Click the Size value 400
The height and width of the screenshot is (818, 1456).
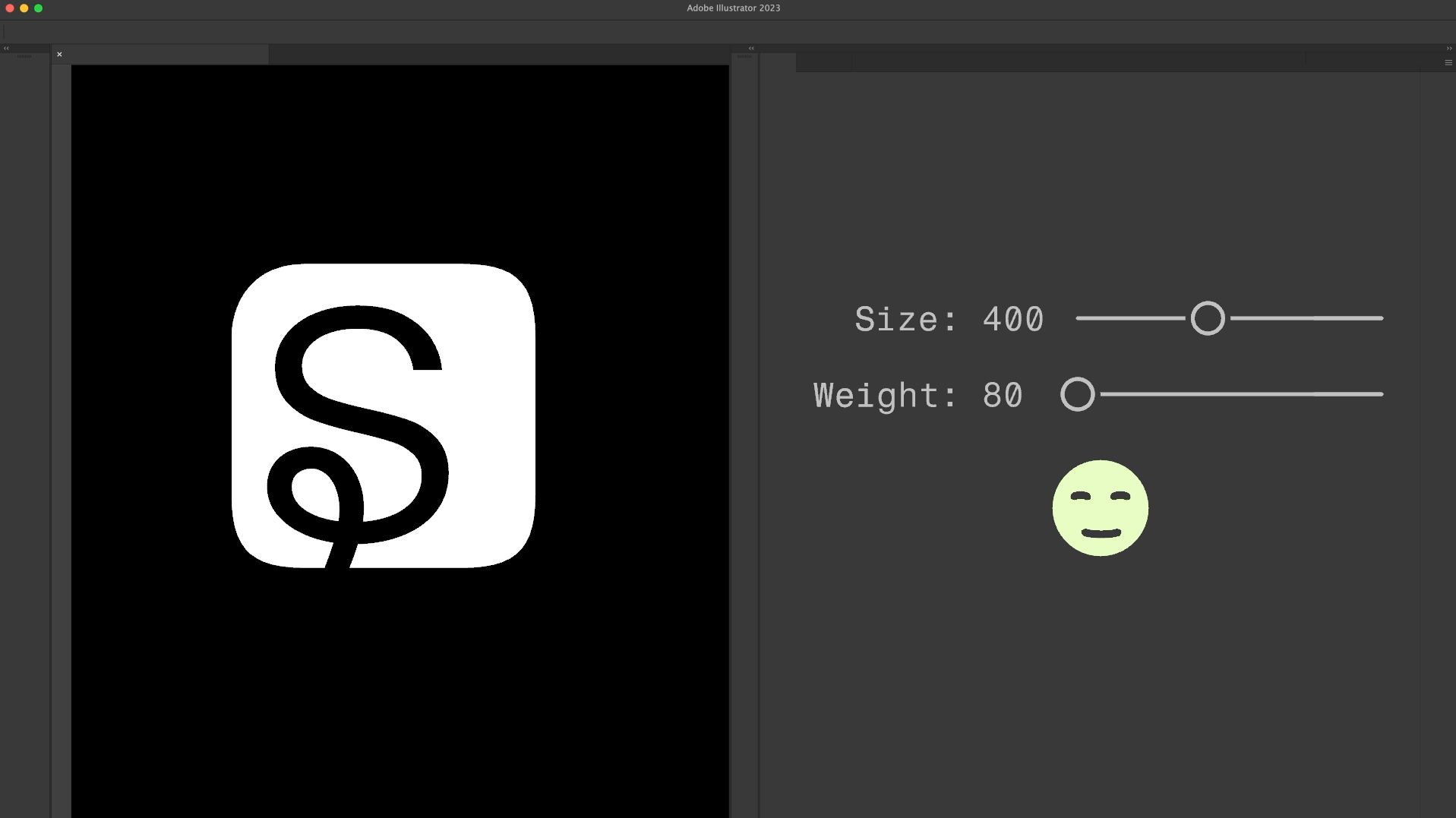click(1013, 319)
